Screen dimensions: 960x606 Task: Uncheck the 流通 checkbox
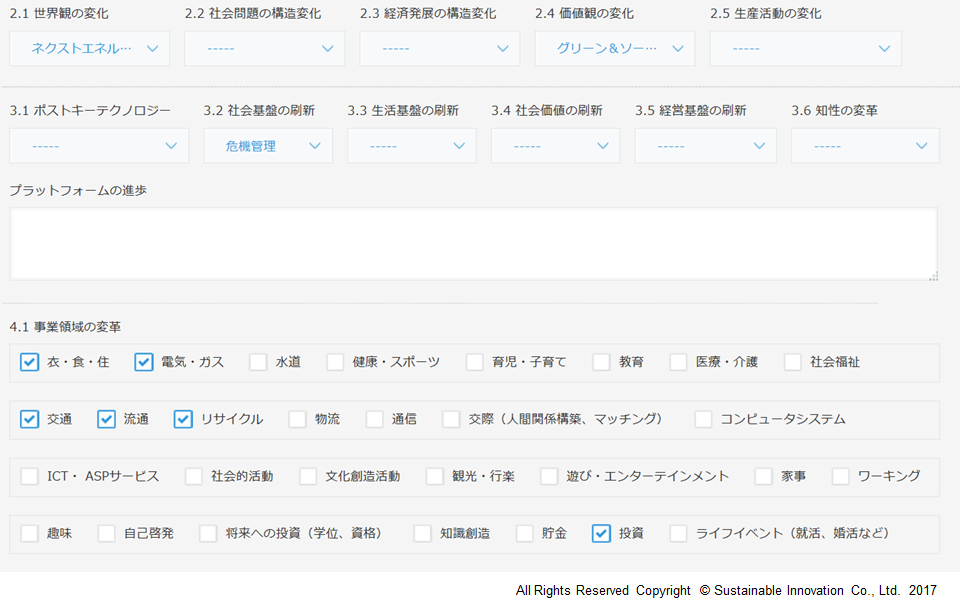click(107, 419)
